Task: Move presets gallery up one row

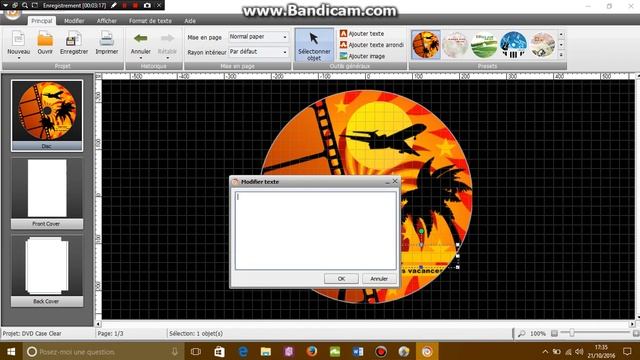Action: point(561,34)
